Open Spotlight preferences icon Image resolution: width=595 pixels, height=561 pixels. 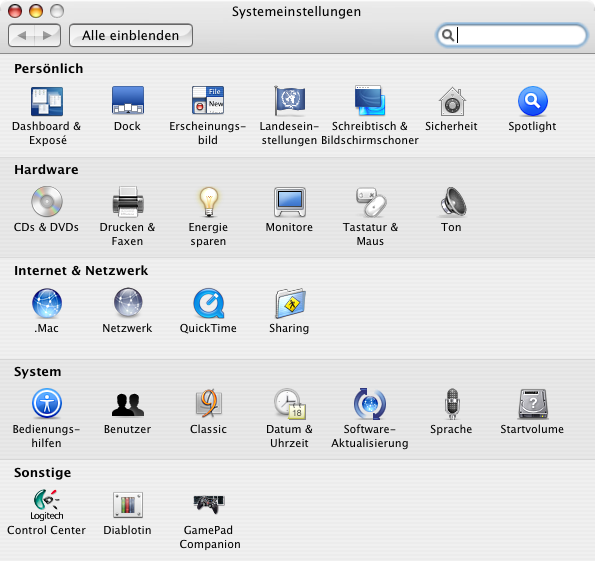click(x=532, y=101)
